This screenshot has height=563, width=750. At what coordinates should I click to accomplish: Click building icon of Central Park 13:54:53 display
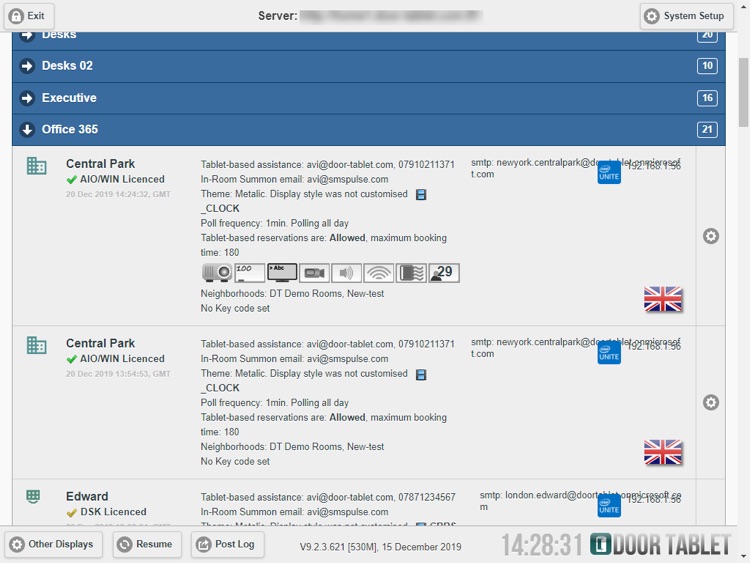click(36, 345)
